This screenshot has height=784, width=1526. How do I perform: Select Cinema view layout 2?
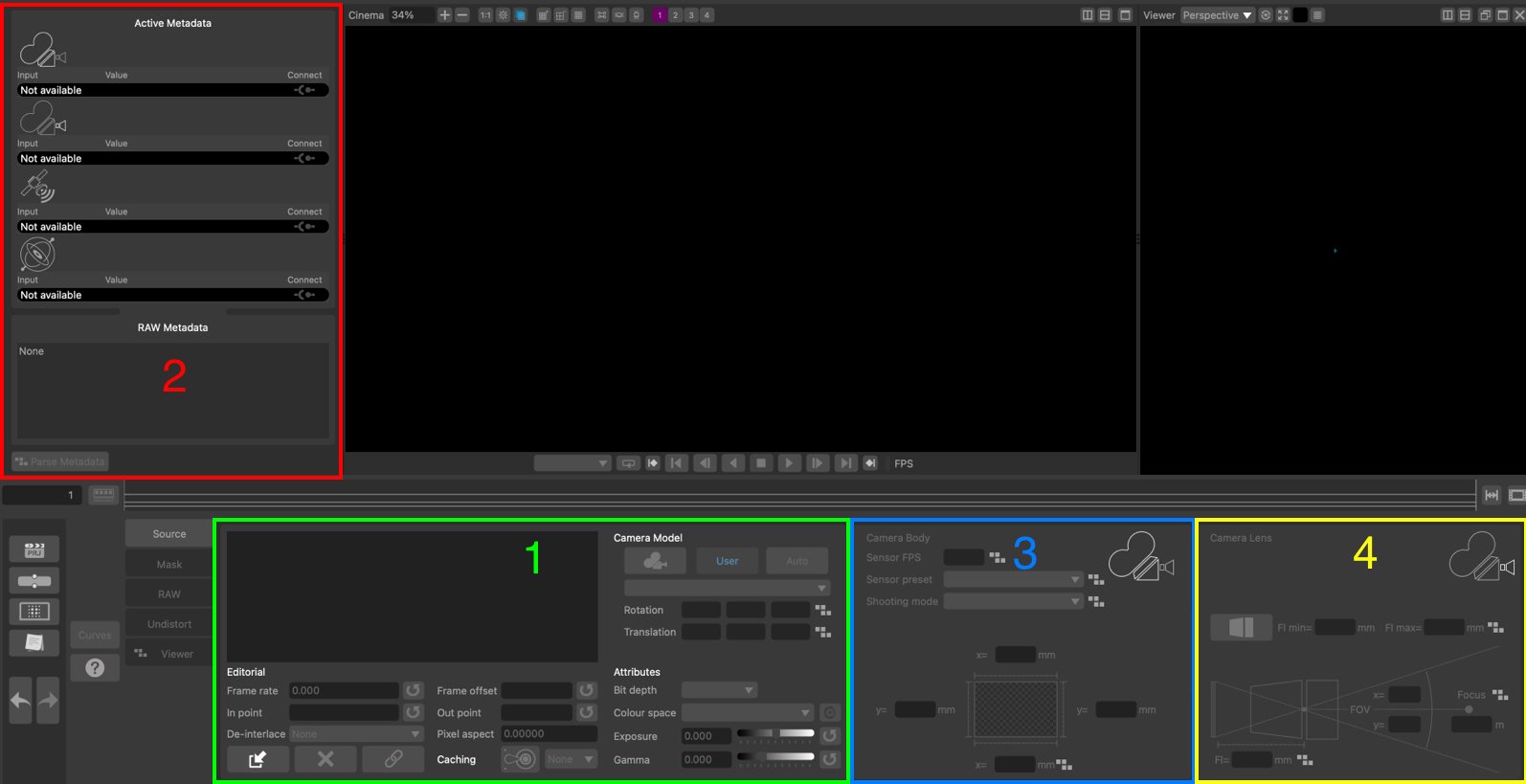(x=675, y=15)
